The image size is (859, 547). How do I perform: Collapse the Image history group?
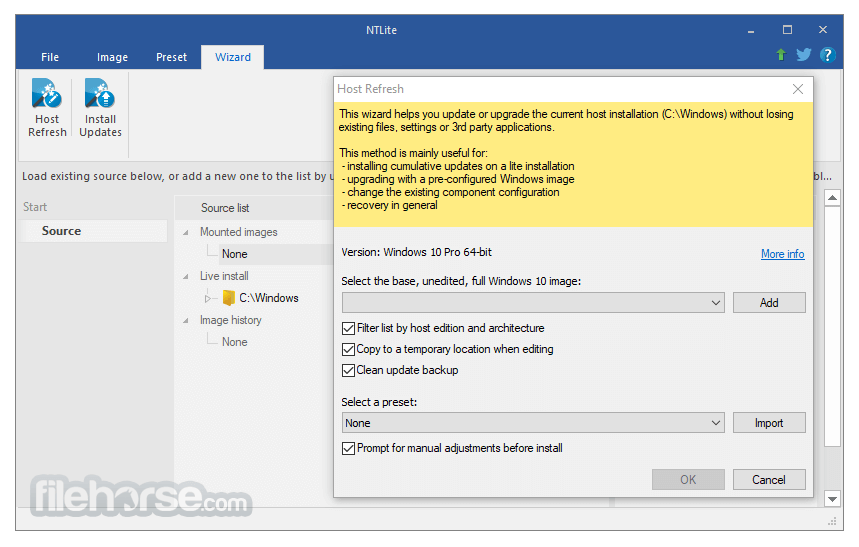tap(186, 320)
